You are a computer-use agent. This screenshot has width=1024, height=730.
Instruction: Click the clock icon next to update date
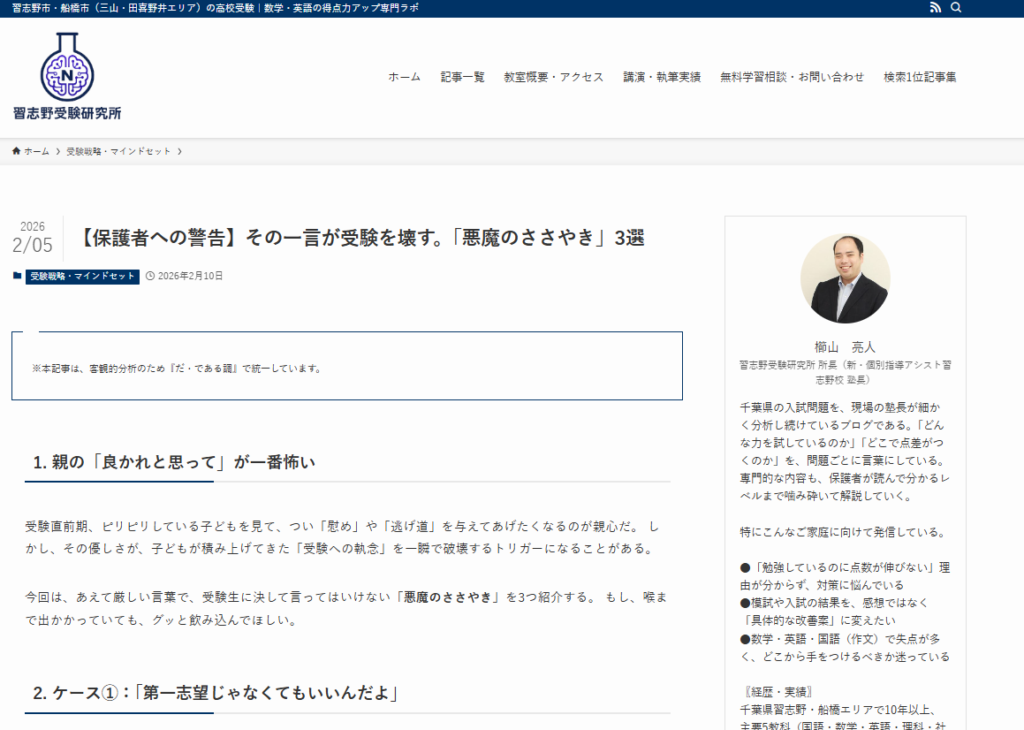click(x=150, y=276)
